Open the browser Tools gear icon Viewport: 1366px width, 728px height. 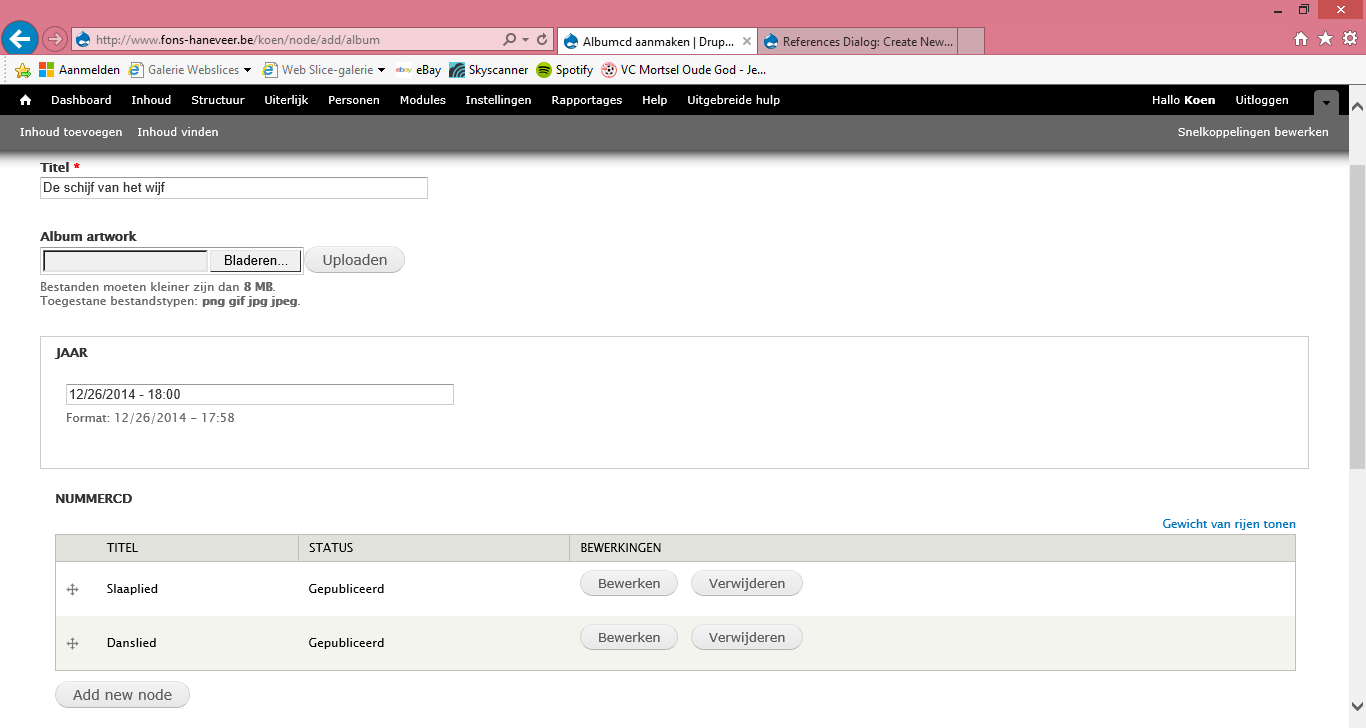1349,39
